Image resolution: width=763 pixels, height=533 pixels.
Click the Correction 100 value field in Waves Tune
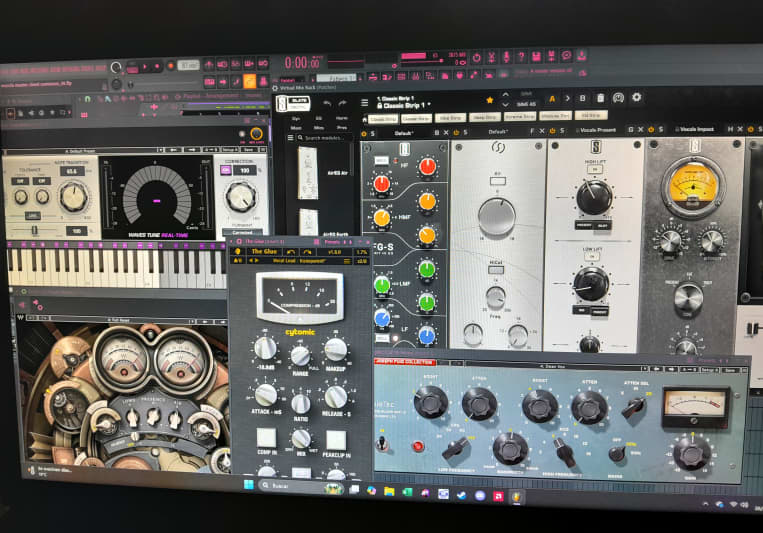pyautogui.click(x=245, y=170)
